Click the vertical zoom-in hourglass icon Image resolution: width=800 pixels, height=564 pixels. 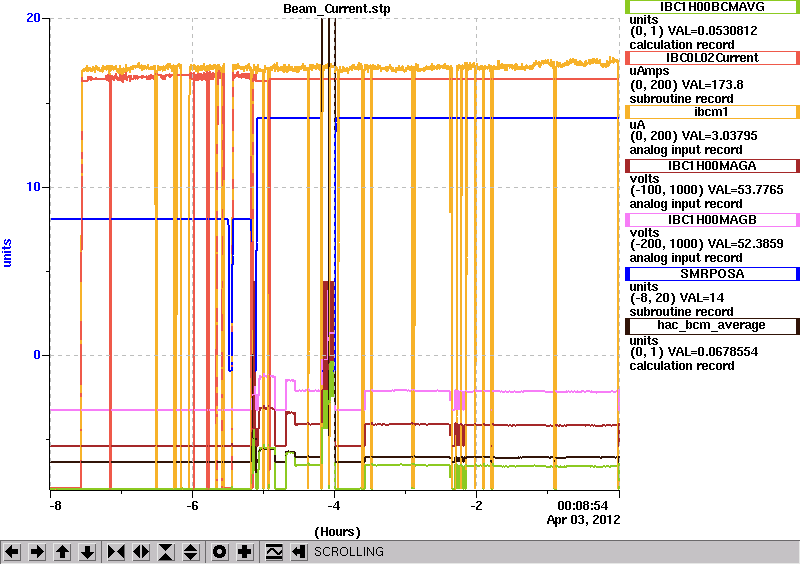pos(166,552)
